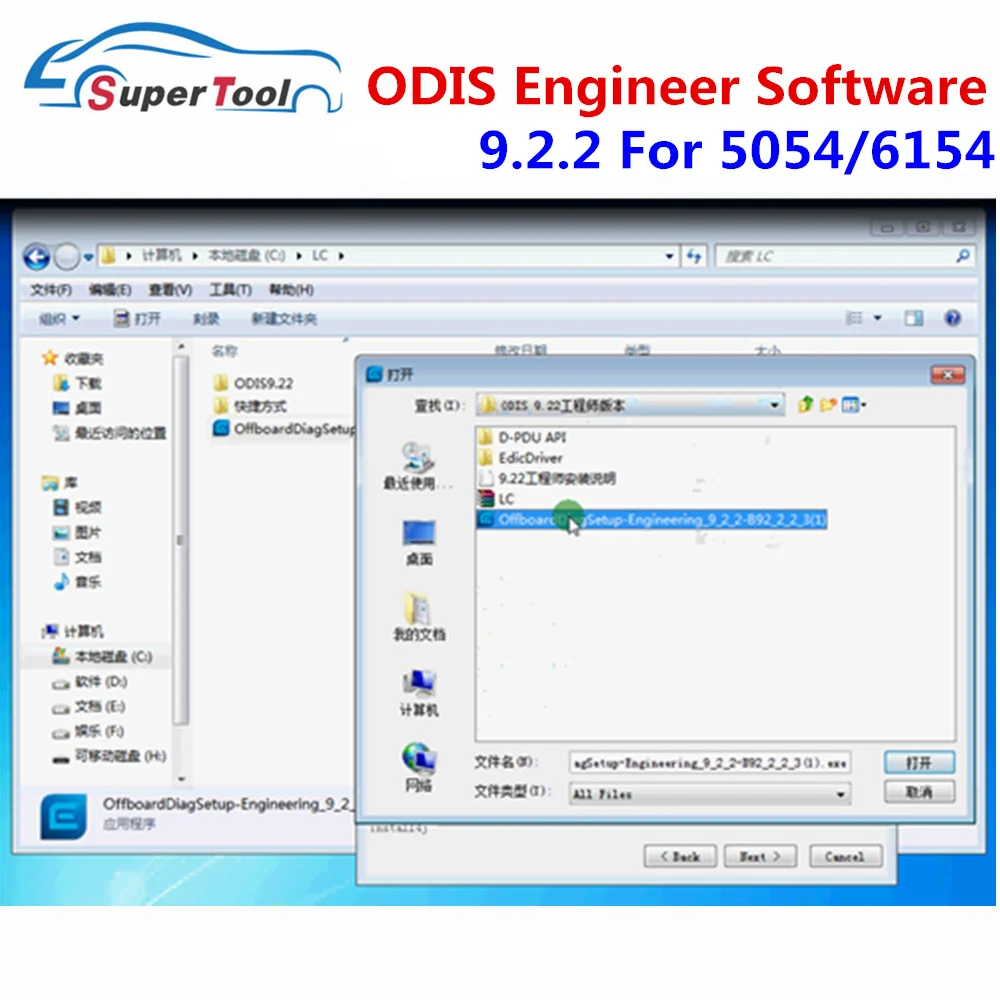This screenshot has width=1000, height=1000.
Task: Expand the 组织 toolbar dropdown
Action: coord(59,318)
